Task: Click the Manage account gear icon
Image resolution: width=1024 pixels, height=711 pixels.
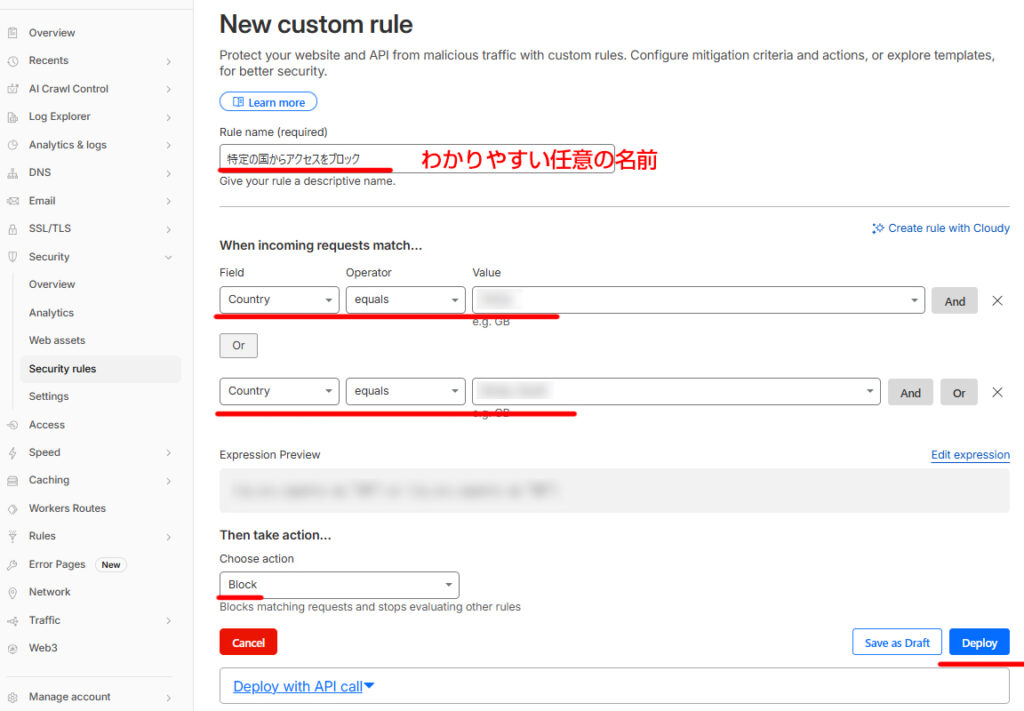Action: (12, 697)
